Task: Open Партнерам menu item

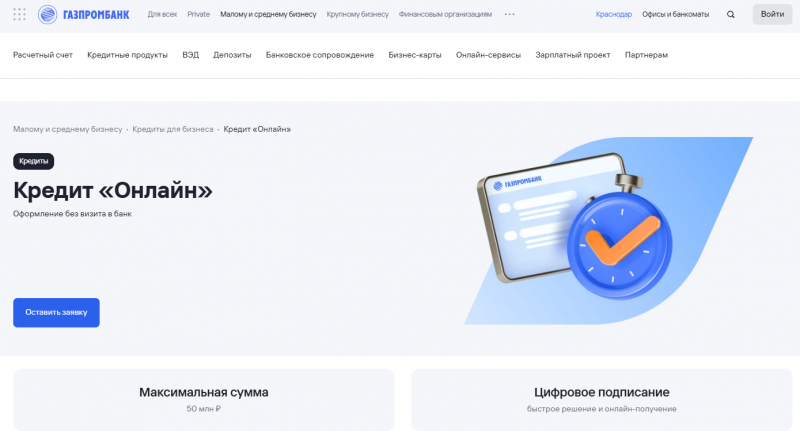Action: tap(646, 55)
